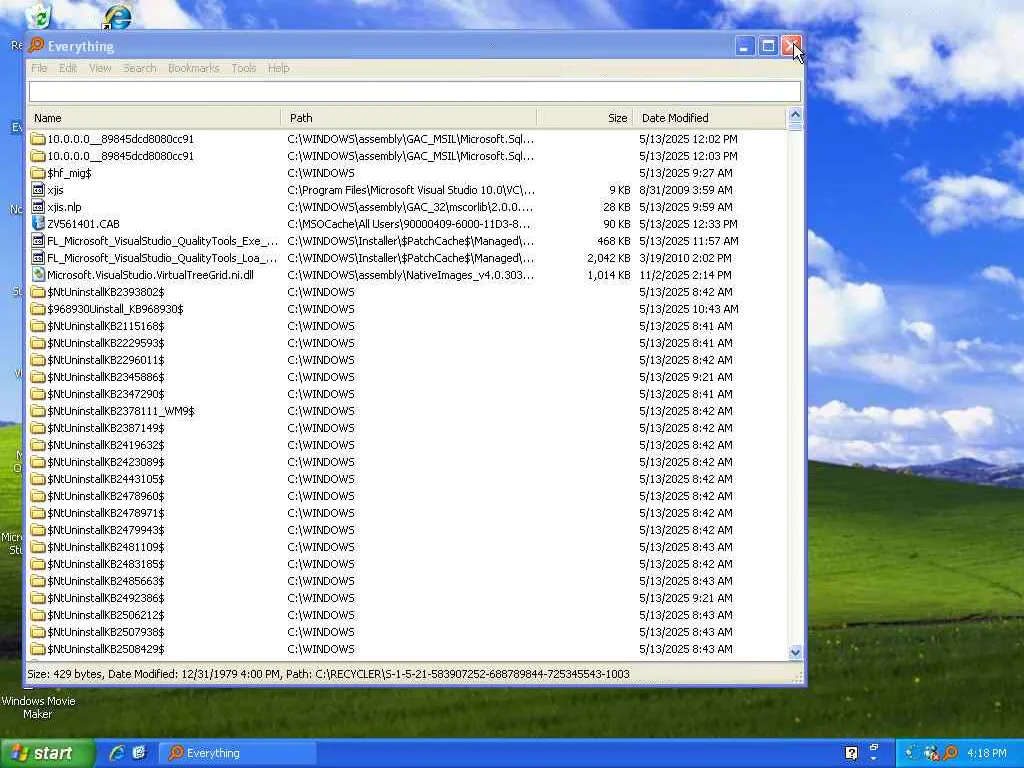Click folder icon for $NtUninstallKB2387149$
Image resolution: width=1024 pixels, height=768 pixels.
(x=38, y=428)
